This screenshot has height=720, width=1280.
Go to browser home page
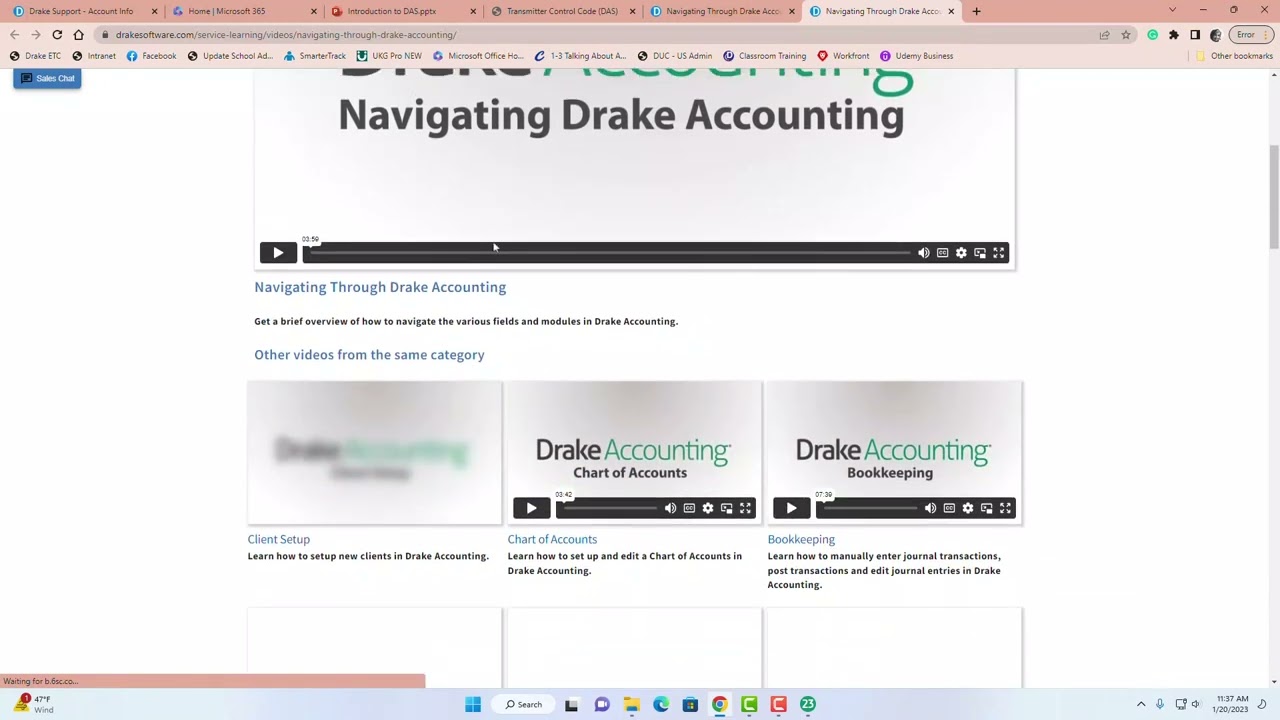pos(78,35)
